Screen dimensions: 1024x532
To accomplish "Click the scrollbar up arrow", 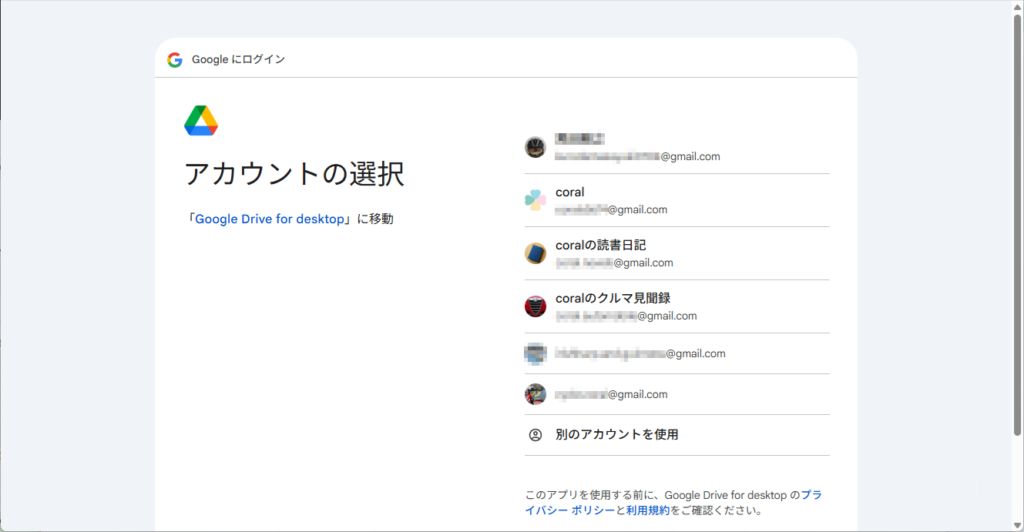I will point(1017,6).
